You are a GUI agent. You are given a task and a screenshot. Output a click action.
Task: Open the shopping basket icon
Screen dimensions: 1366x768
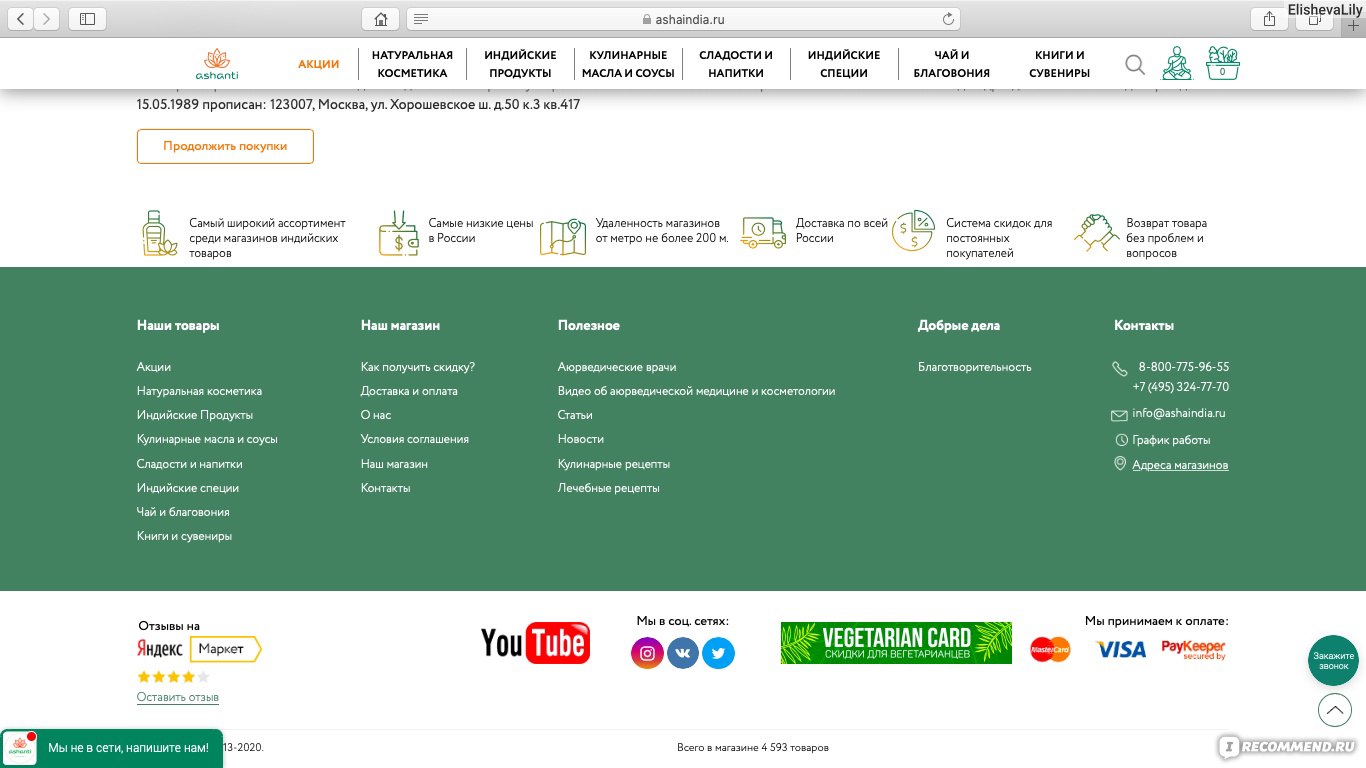point(1222,63)
